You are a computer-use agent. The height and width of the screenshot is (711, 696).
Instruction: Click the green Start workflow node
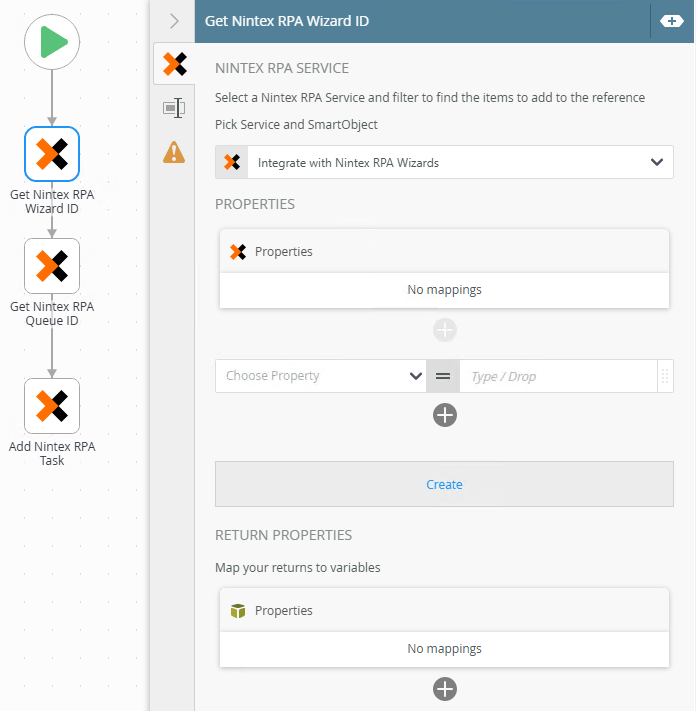point(52,43)
